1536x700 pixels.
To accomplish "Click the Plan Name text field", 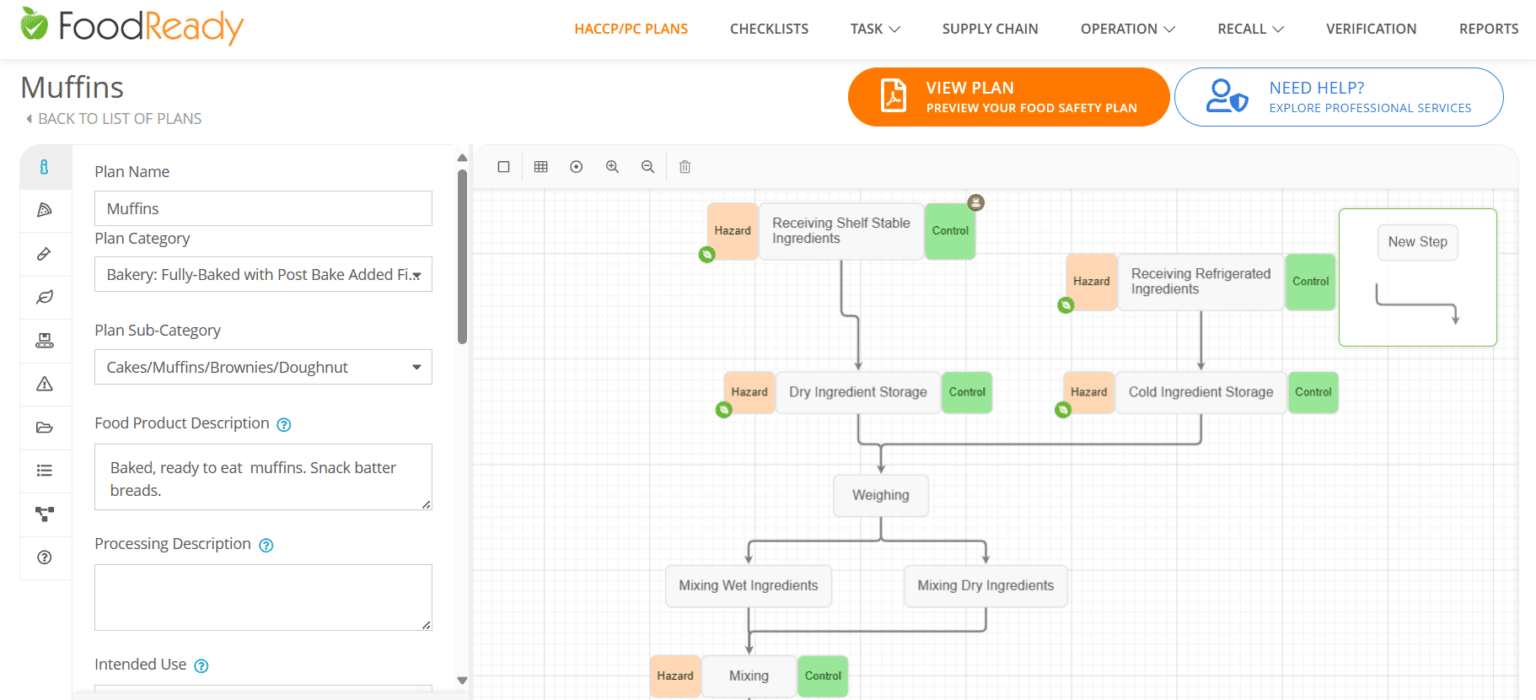I will tap(263, 209).
